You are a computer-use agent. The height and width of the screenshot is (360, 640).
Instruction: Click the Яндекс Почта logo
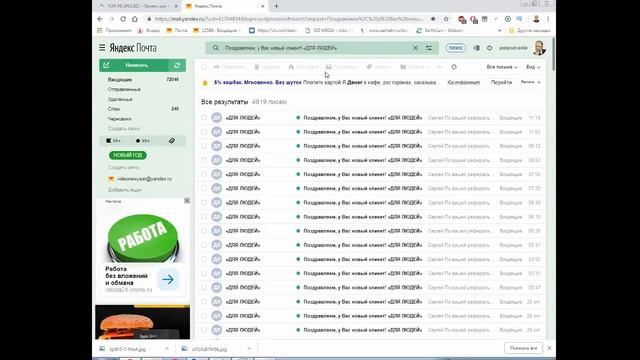(133, 48)
